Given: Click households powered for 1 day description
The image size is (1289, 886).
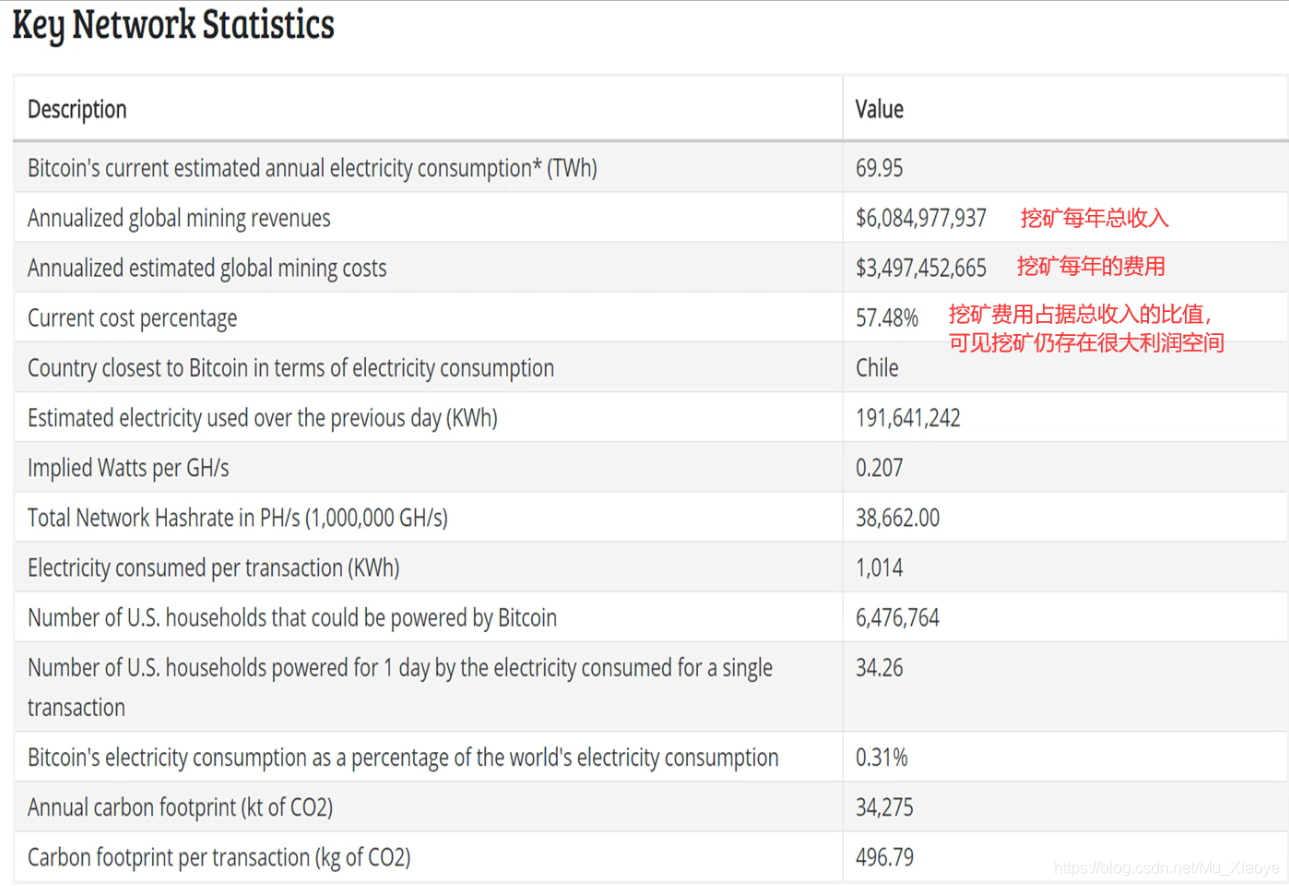Looking at the screenshot, I should coord(400,687).
